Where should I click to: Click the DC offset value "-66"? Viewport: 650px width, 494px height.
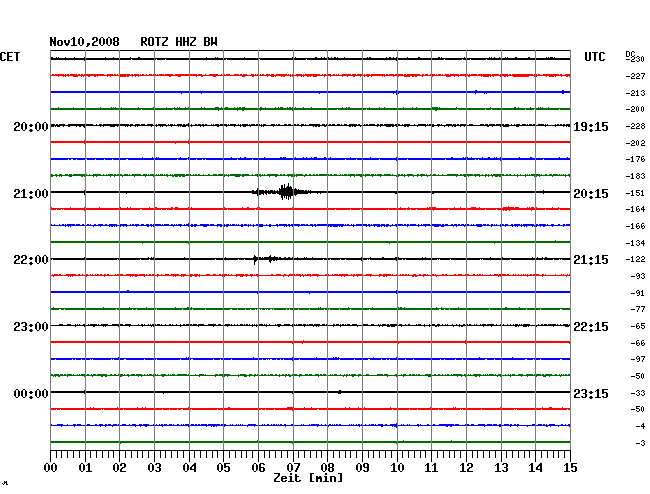pyautogui.click(x=638, y=343)
